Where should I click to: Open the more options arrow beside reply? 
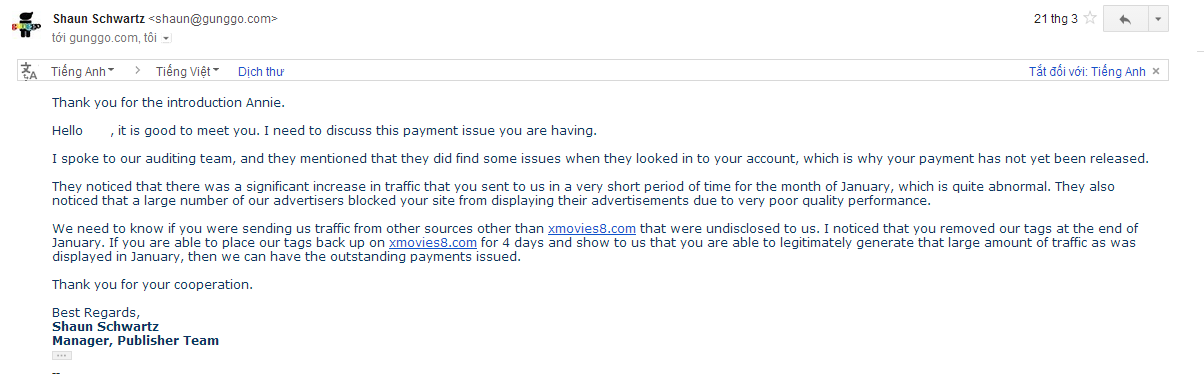click(x=1158, y=19)
